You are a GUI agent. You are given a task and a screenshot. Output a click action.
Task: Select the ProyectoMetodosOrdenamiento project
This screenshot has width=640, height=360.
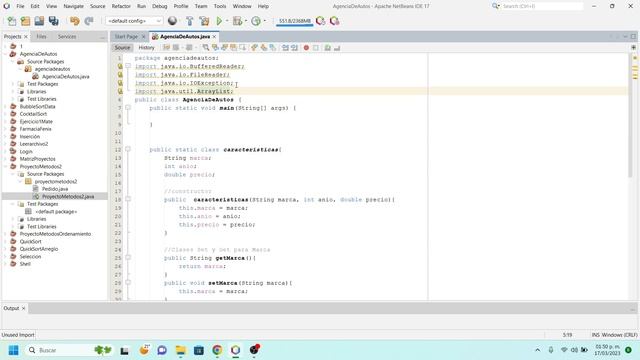[x=55, y=234]
